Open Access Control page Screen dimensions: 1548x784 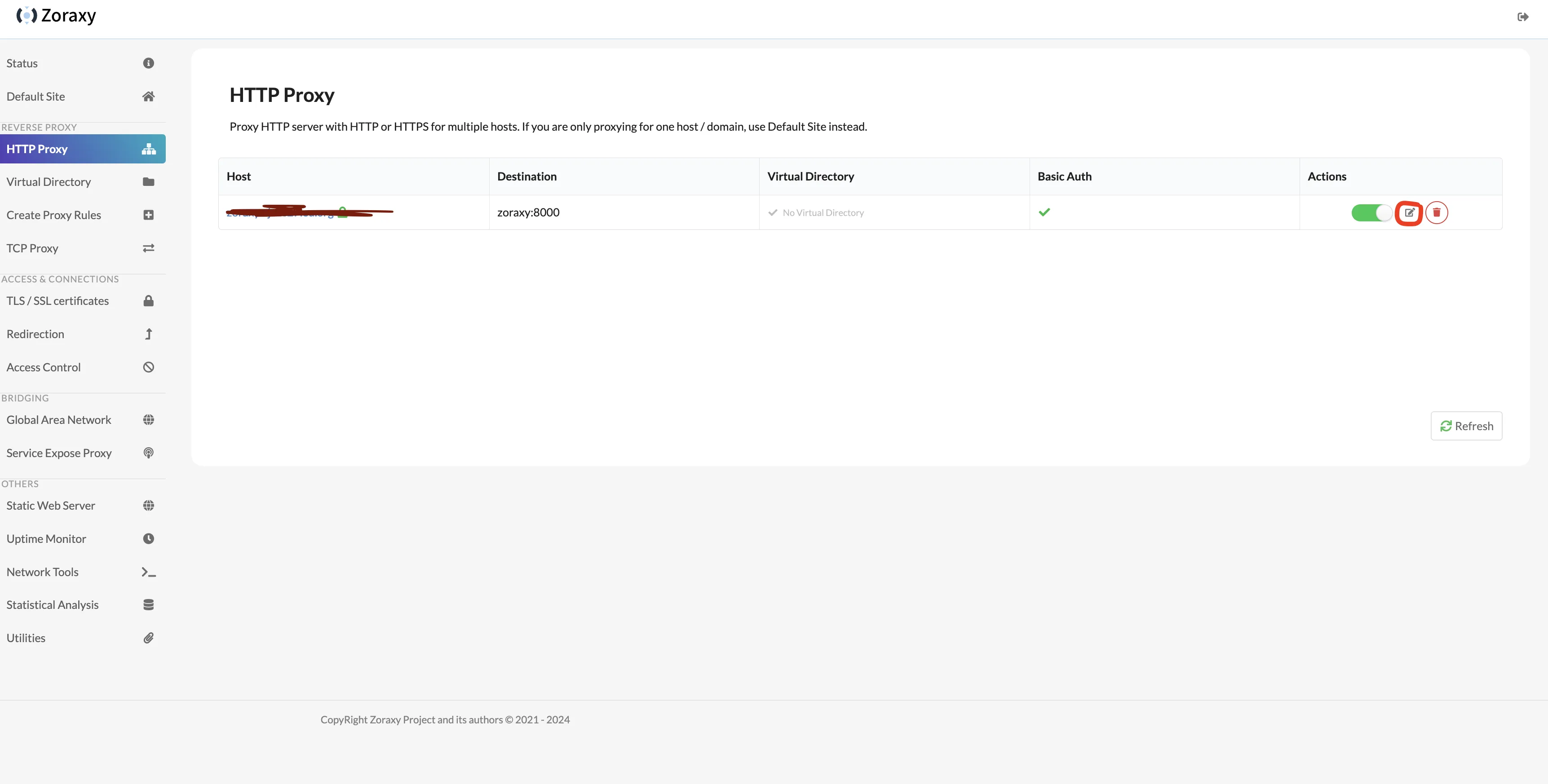83,367
